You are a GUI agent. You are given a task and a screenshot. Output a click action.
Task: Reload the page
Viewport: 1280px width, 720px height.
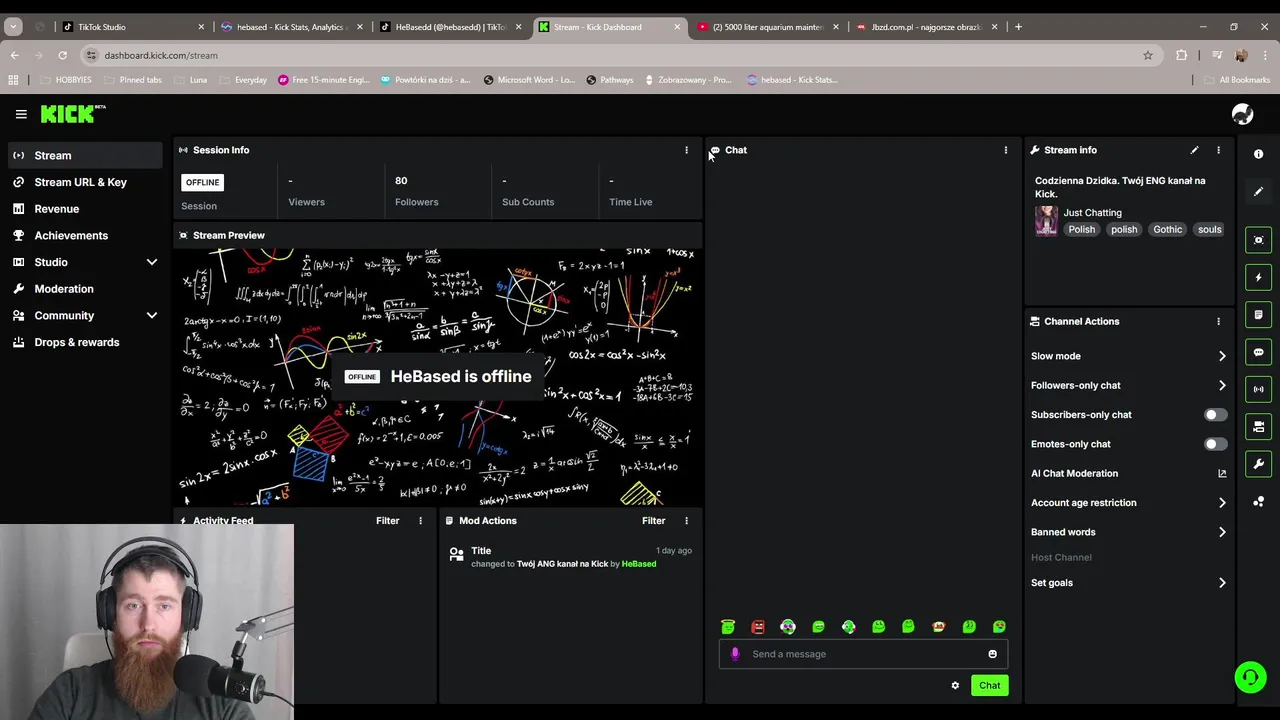[x=62, y=55]
